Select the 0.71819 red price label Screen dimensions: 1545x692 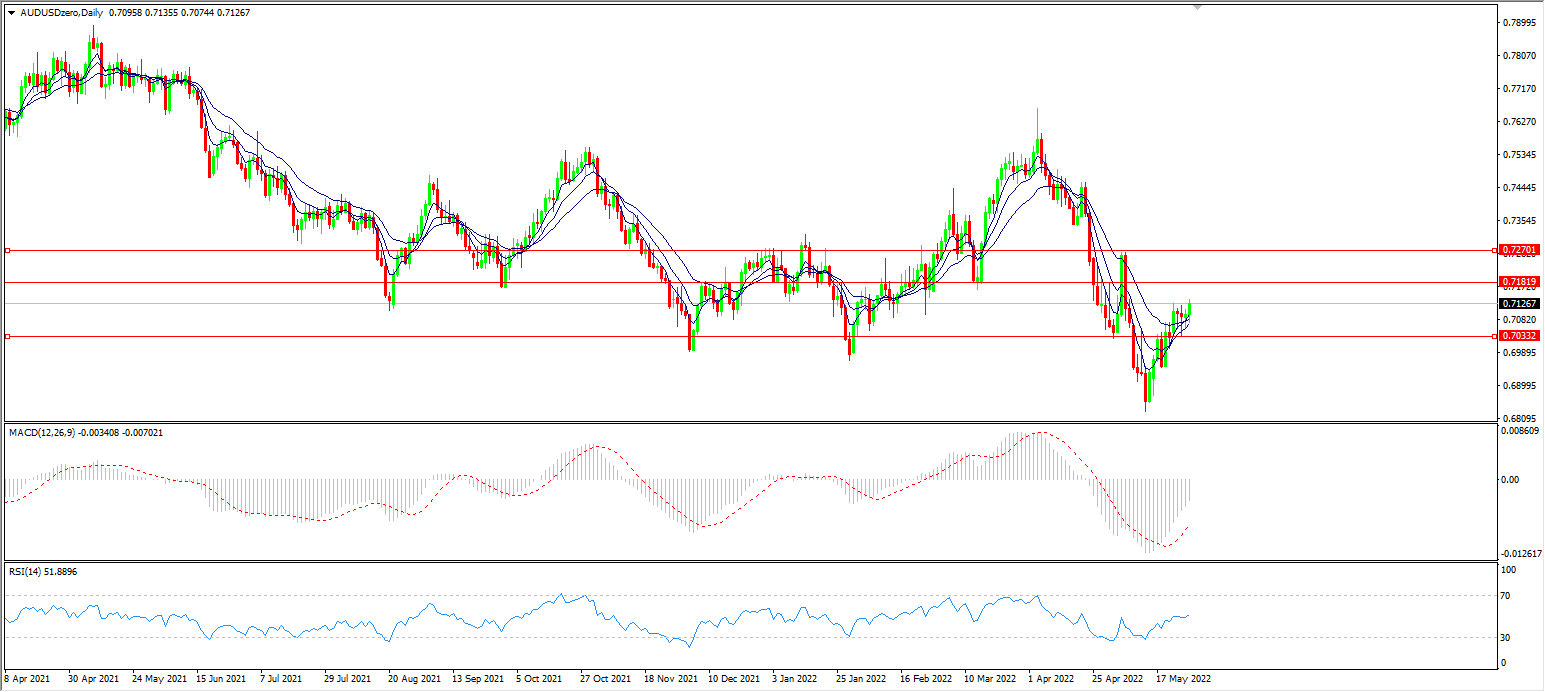point(1519,283)
